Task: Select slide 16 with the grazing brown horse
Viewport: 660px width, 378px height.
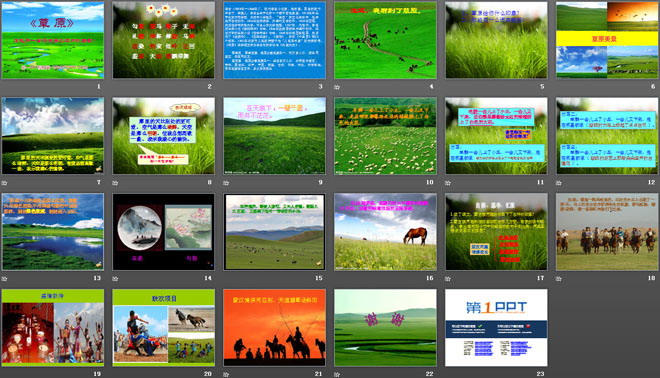Action: [386, 232]
